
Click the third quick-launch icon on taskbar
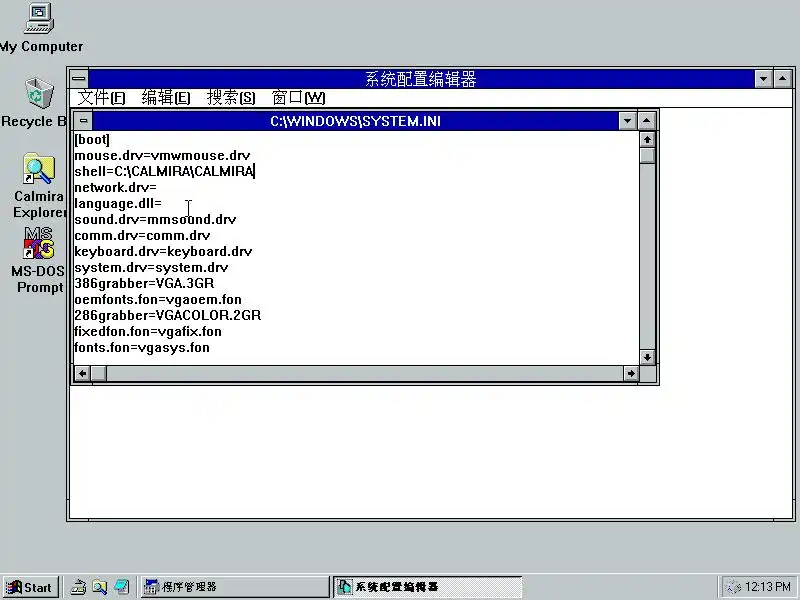[122, 587]
